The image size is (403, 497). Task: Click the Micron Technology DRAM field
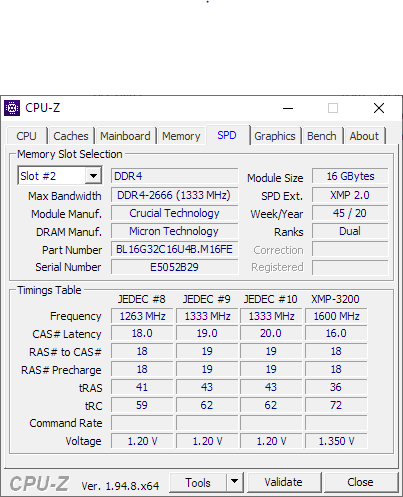coord(175,231)
